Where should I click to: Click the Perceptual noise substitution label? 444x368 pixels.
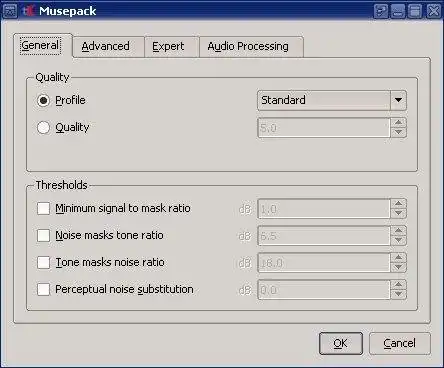tap(124, 290)
